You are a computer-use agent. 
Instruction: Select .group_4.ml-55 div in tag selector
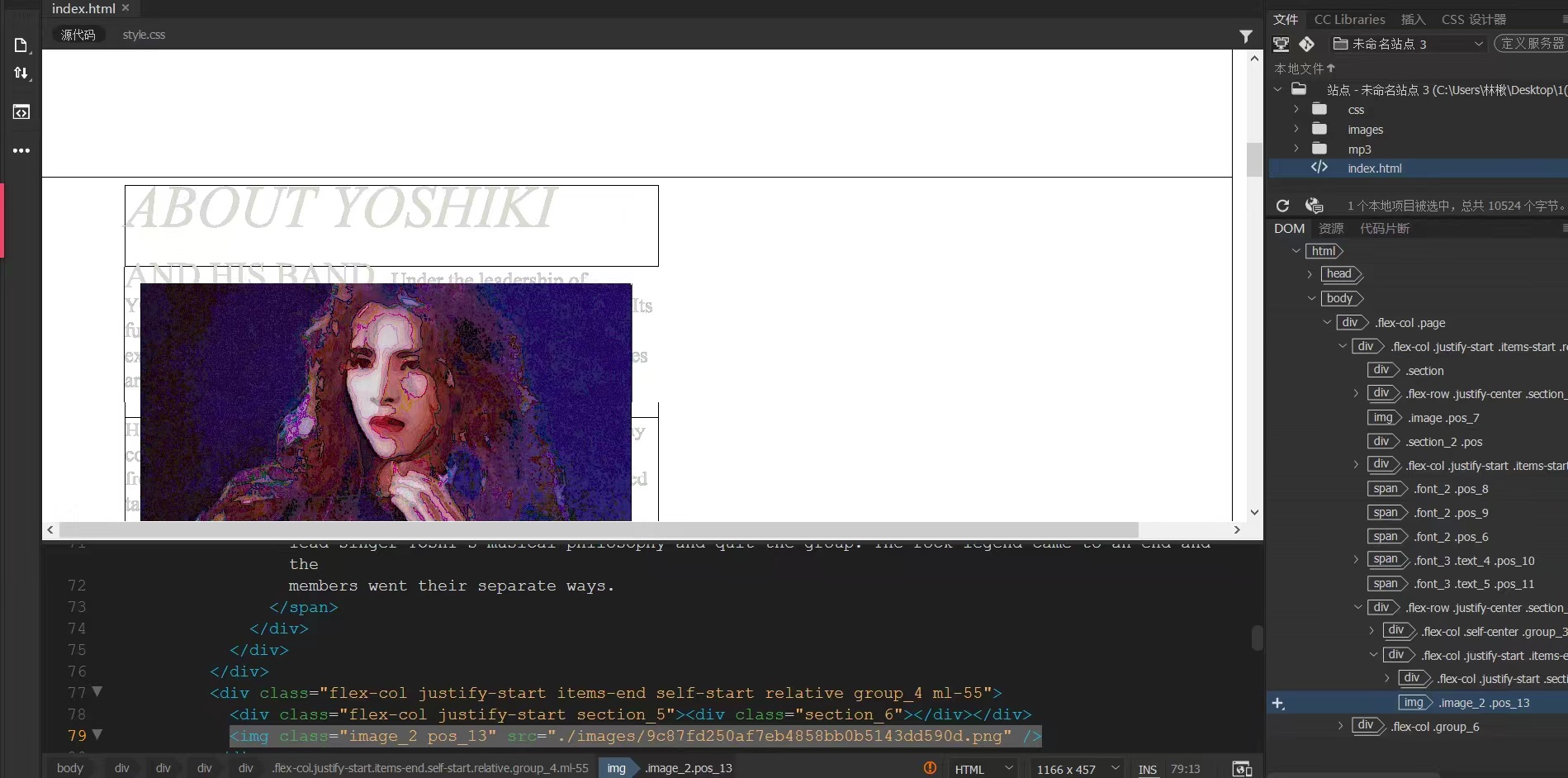click(x=430, y=768)
